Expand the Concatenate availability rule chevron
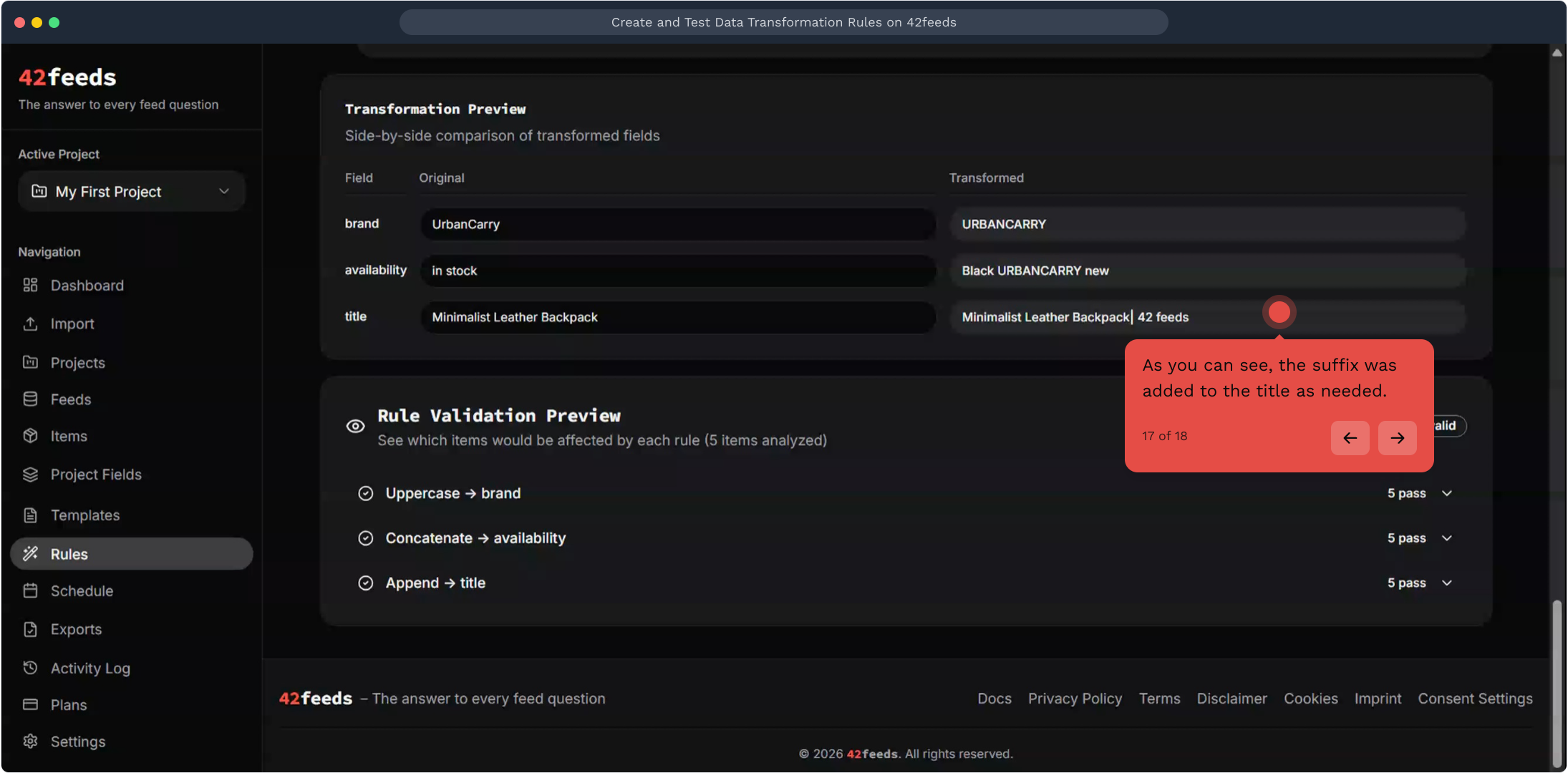The image size is (1568, 773). tap(1447, 538)
